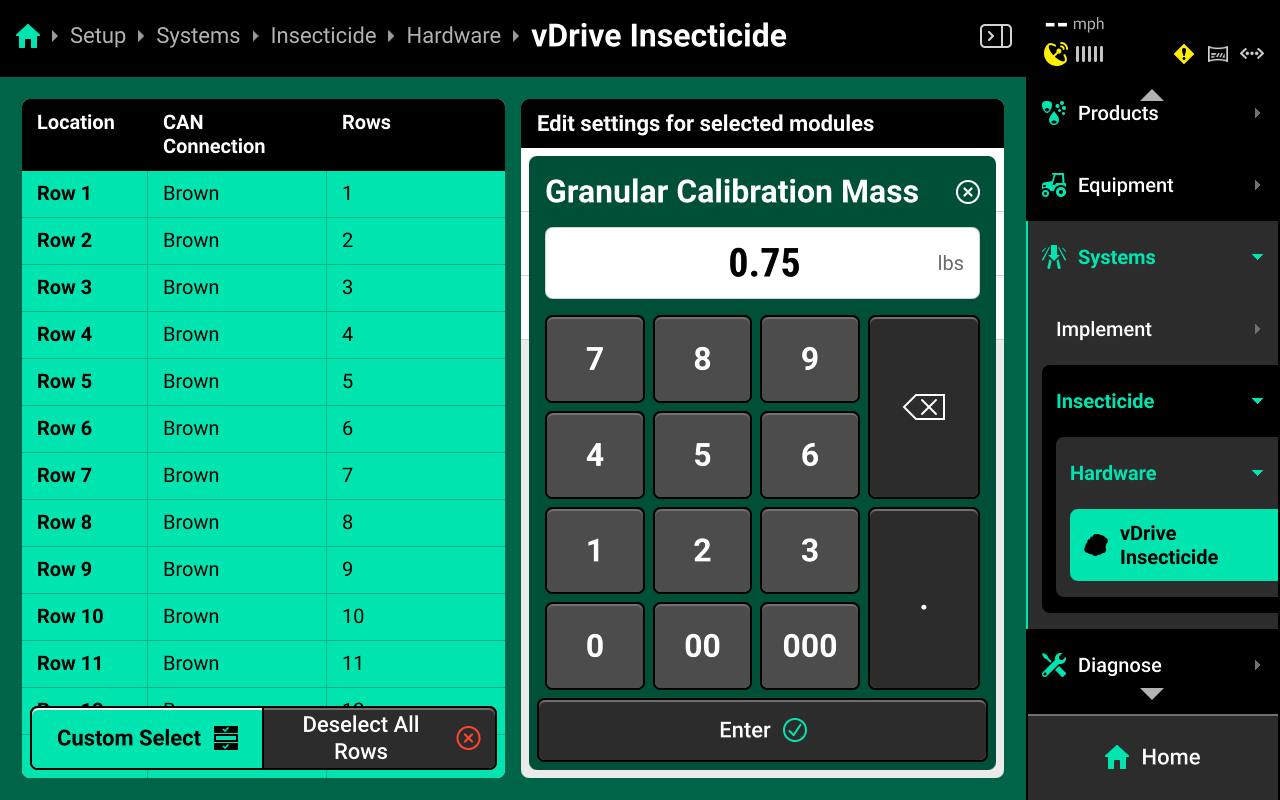Viewport: 1280px width, 800px height.
Task: Click the home icon in breadcrumb
Action: click(28, 37)
